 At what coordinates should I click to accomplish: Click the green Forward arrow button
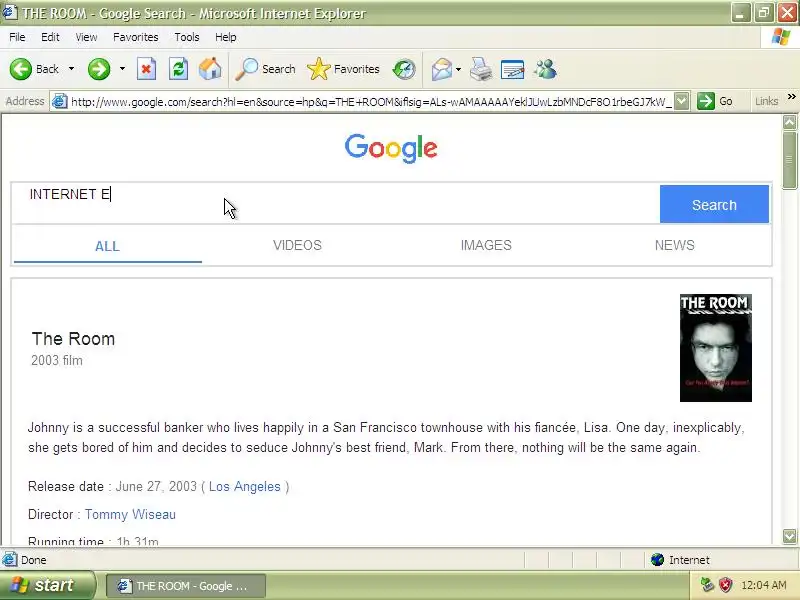coord(99,69)
